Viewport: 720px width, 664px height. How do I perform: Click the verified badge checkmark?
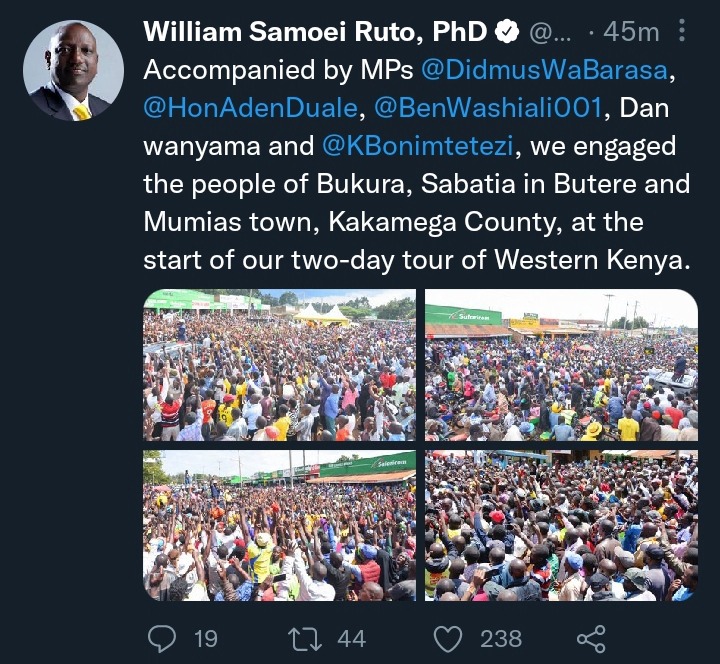click(x=507, y=32)
